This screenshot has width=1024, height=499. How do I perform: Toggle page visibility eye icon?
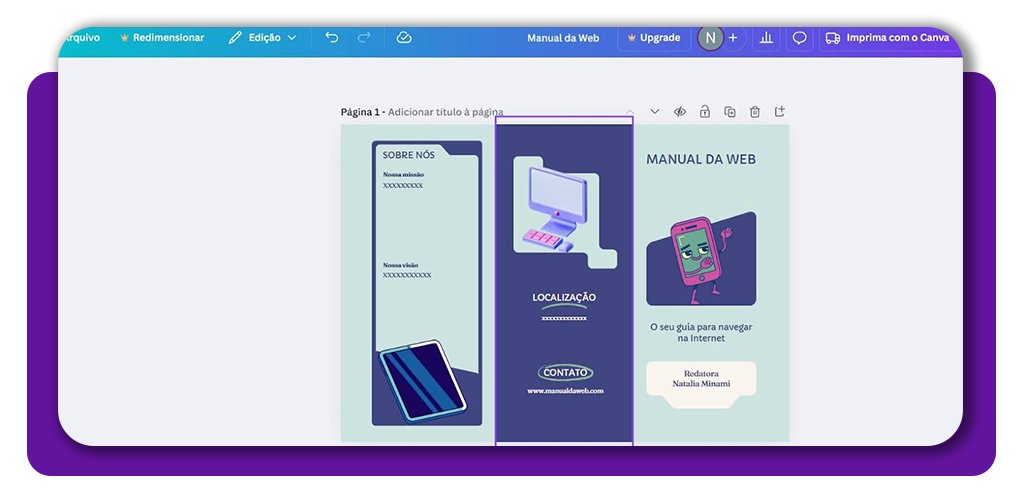[680, 112]
